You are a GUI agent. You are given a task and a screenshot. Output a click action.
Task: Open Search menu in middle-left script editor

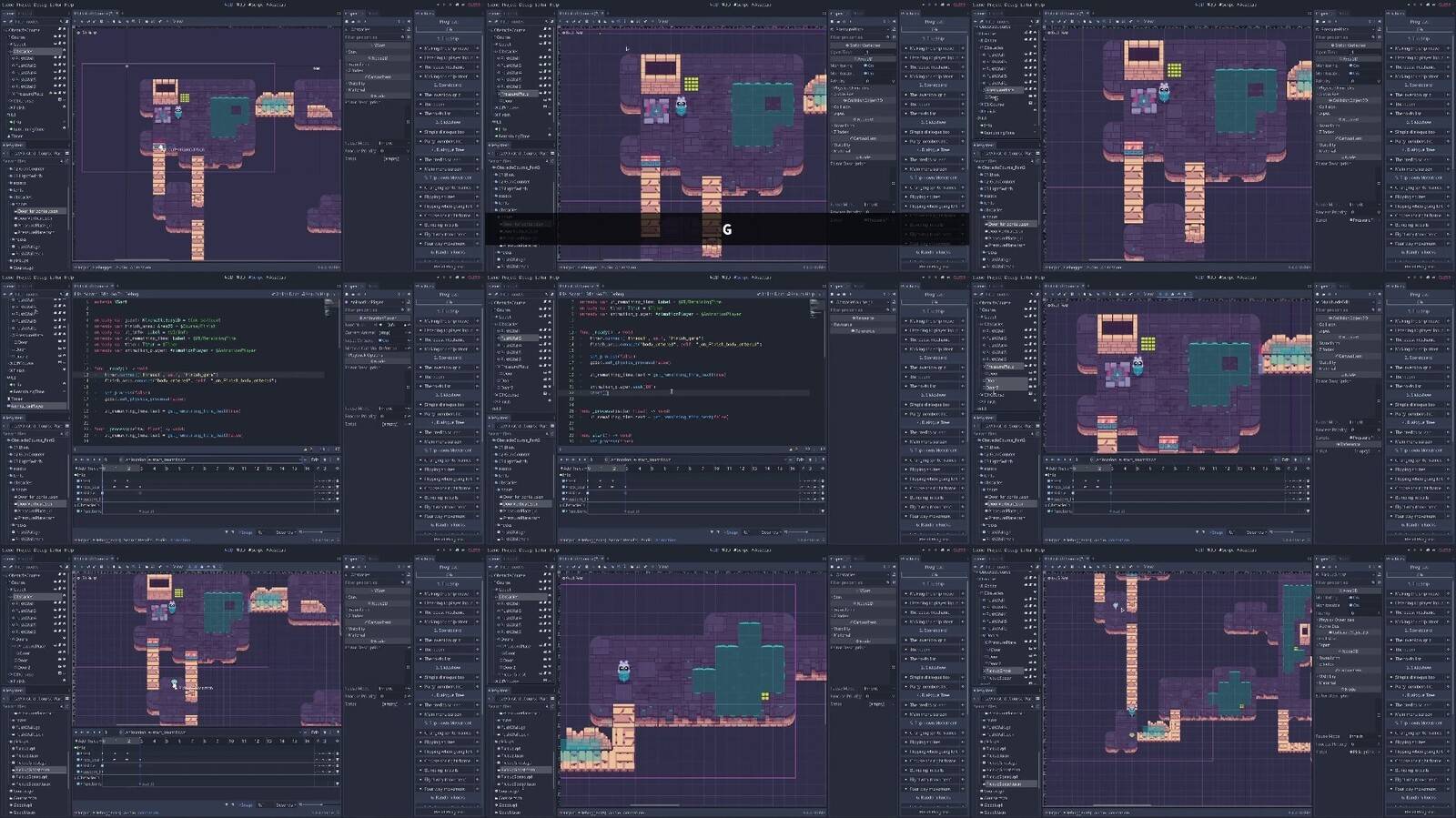90,295
